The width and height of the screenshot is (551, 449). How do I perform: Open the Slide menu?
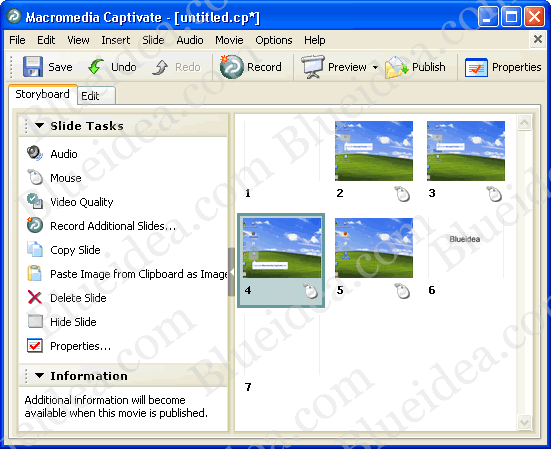(x=153, y=40)
